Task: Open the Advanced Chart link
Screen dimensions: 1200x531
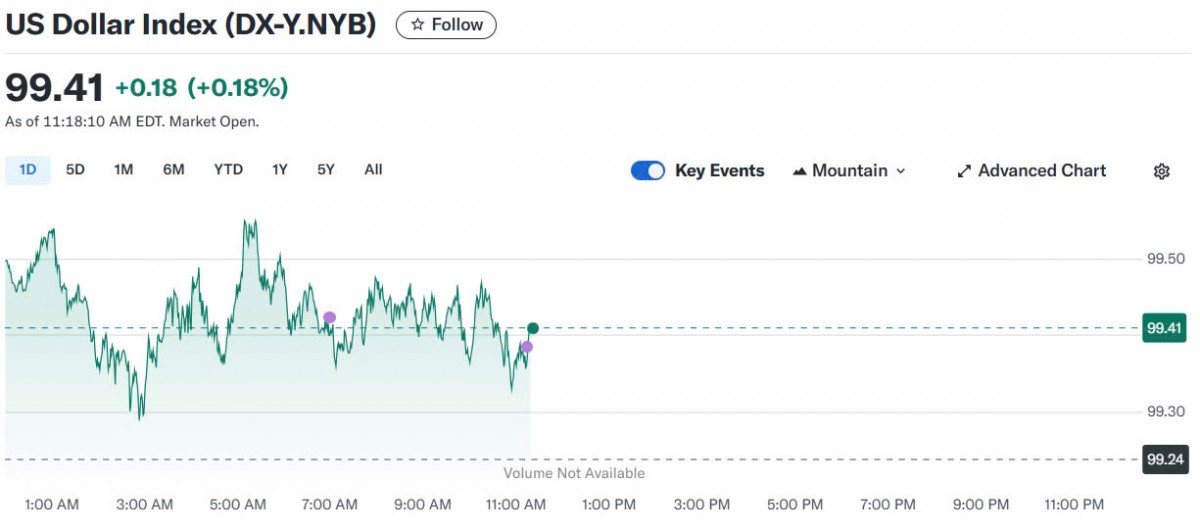Action: 1041,171
